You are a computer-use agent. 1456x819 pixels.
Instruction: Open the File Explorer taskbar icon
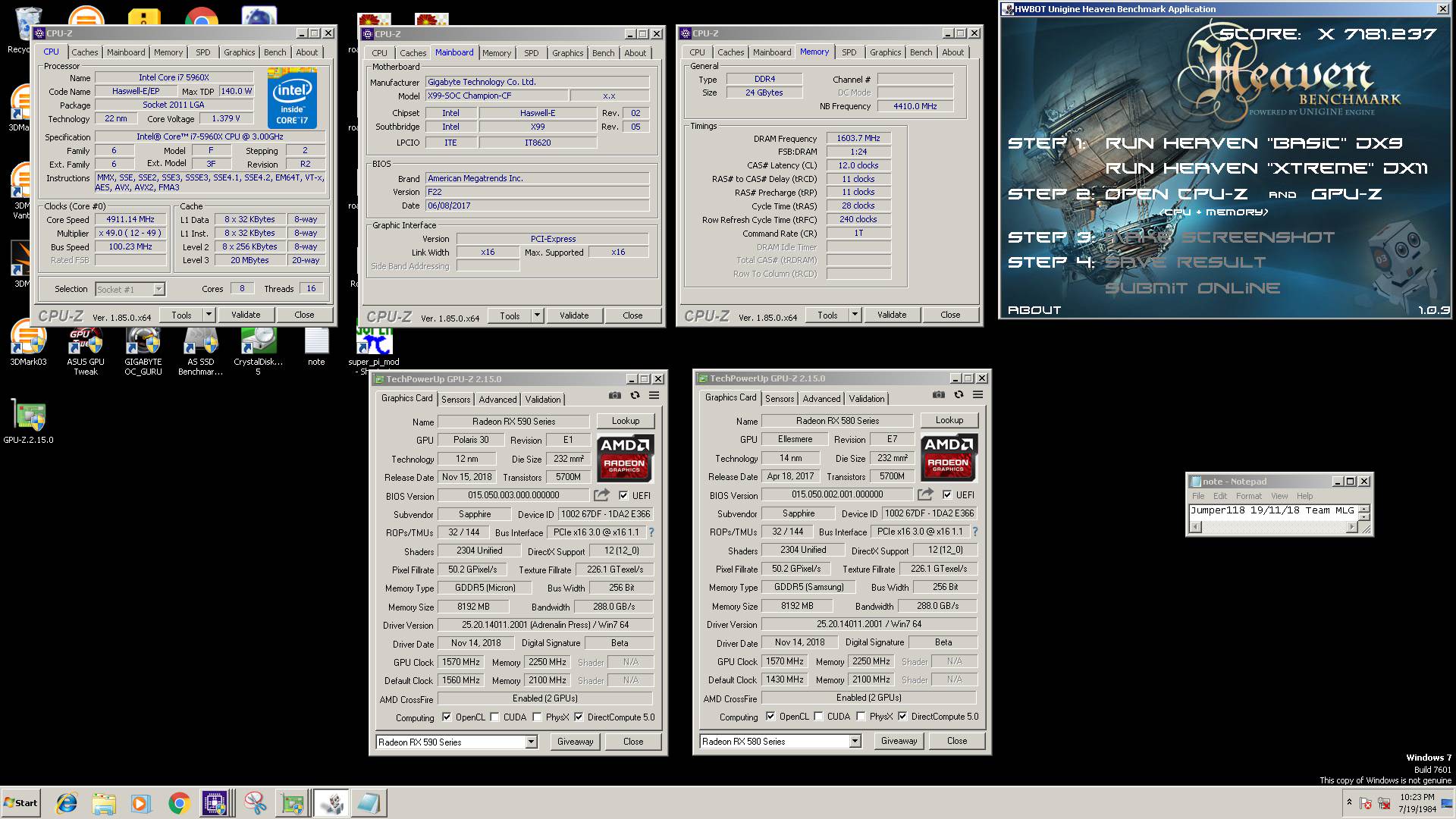[x=104, y=803]
